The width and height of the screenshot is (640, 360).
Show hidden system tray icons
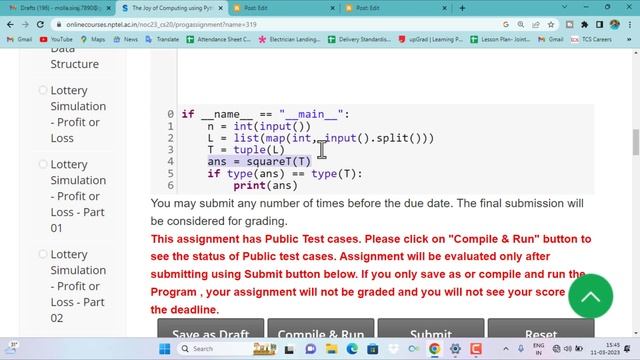(x=506, y=349)
